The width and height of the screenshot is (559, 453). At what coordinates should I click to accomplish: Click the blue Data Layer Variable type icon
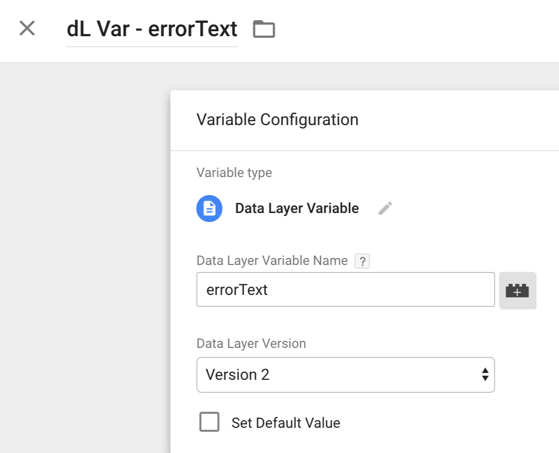[209, 209]
